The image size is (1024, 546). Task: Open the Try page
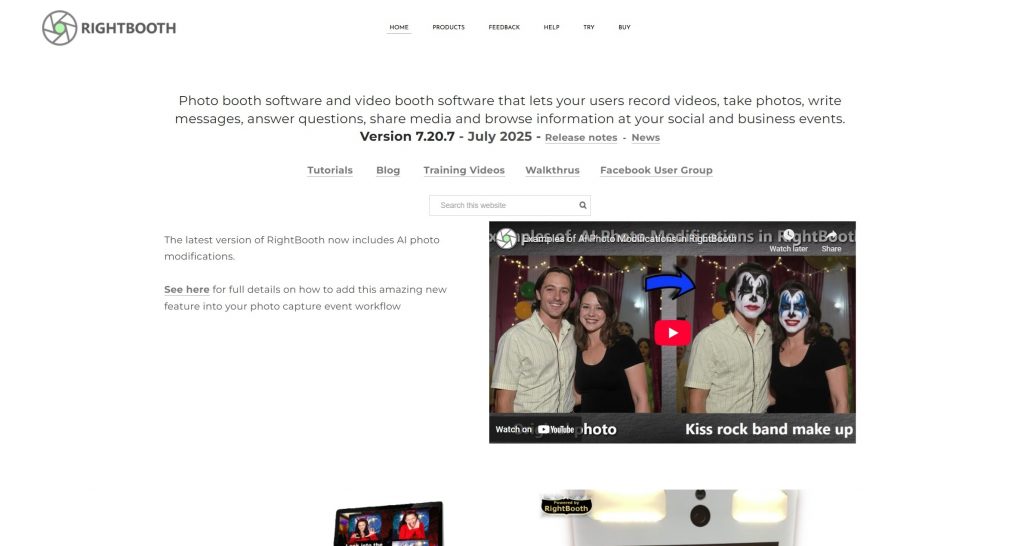point(588,27)
